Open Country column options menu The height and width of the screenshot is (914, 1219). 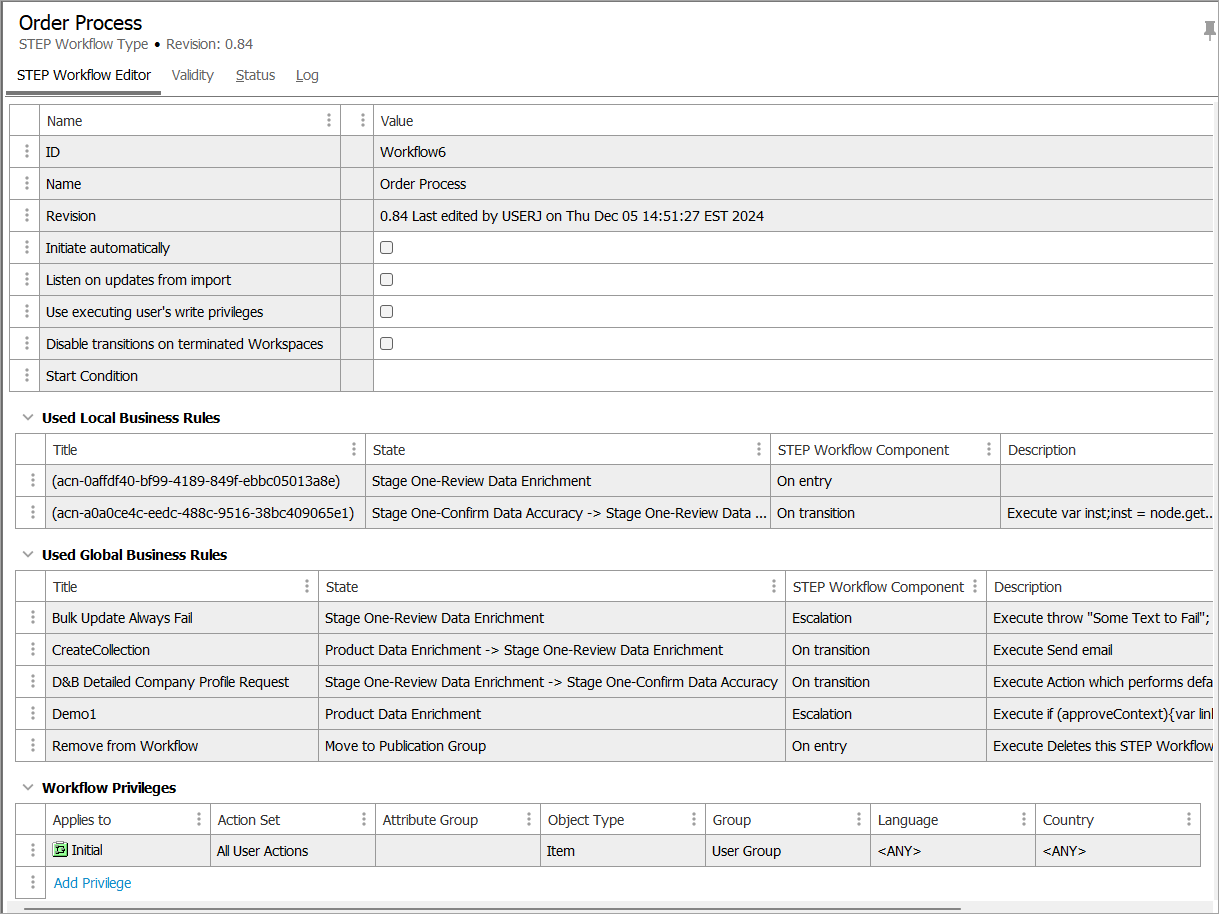(x=1188, y=820)
